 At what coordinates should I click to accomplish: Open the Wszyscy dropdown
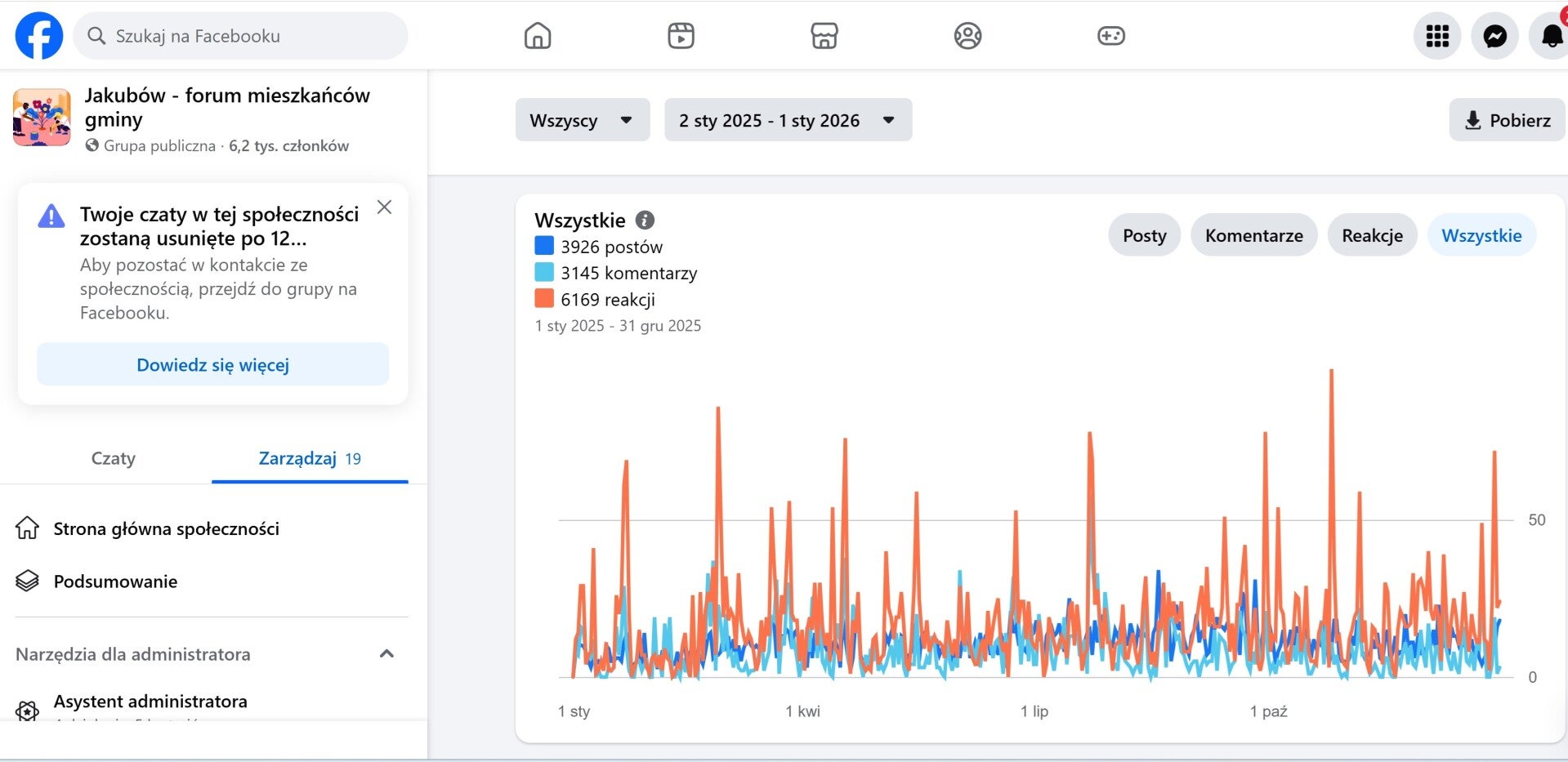pyautogui.click(x=582, y=120)
